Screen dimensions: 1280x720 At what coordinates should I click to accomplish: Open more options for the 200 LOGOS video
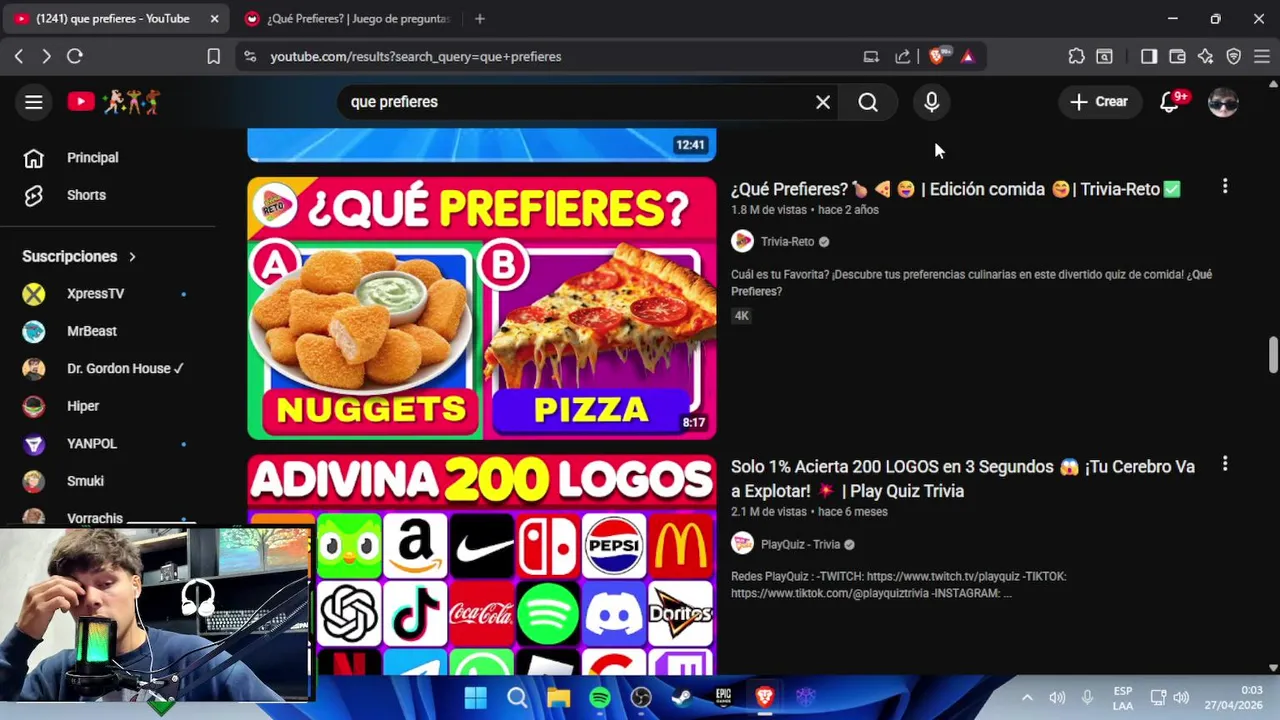coord(1225,464)
